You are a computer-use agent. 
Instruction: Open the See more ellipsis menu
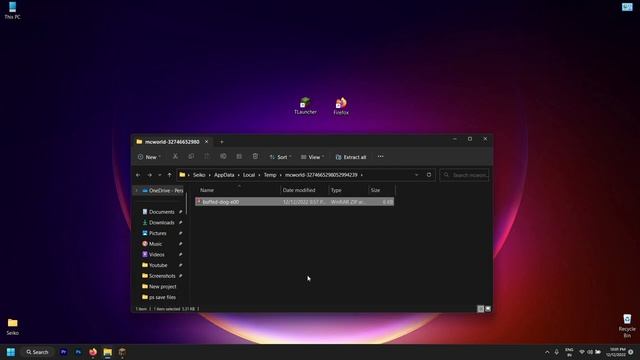click(x=380, y=156)
